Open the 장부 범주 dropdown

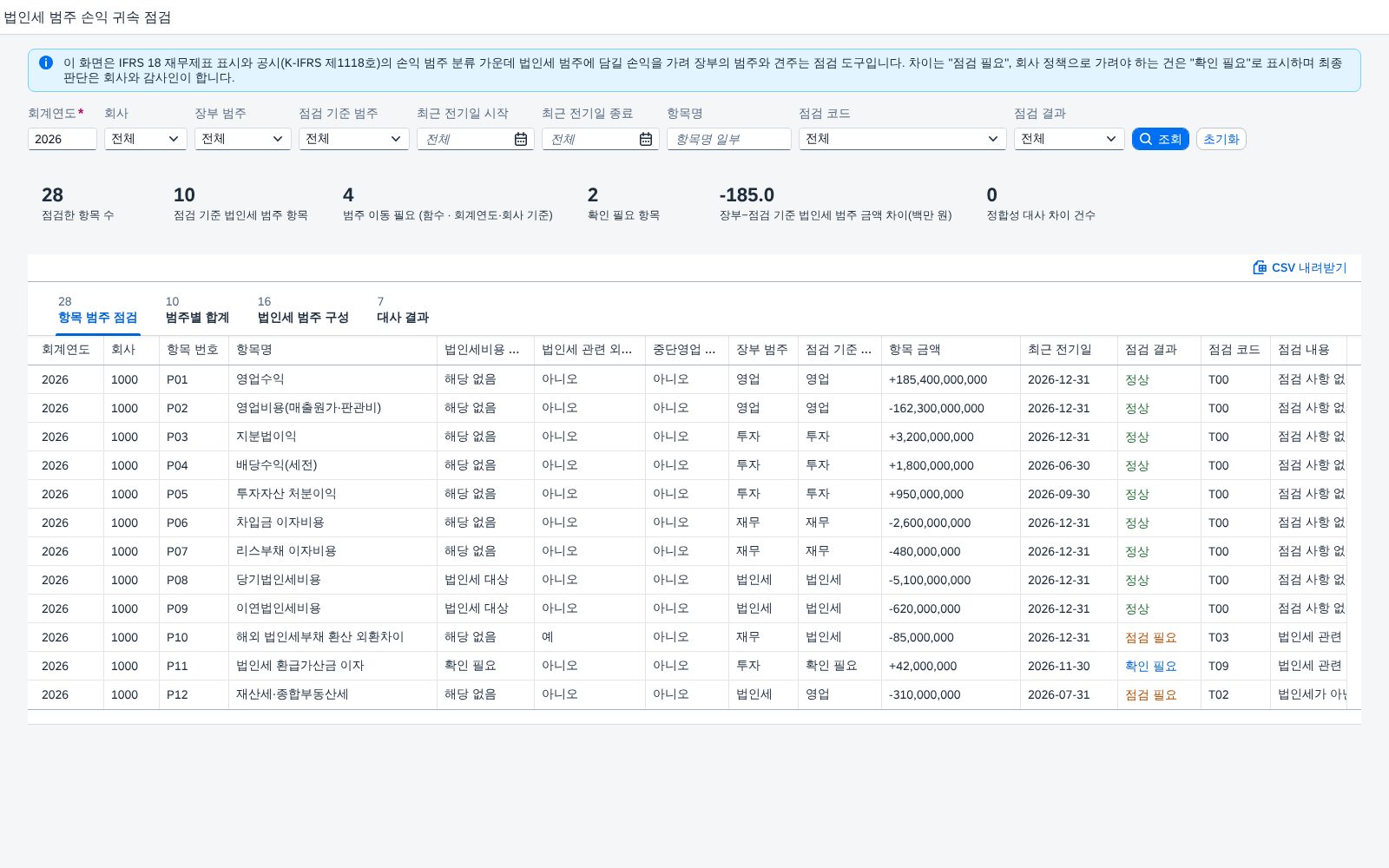pos(242,139)
